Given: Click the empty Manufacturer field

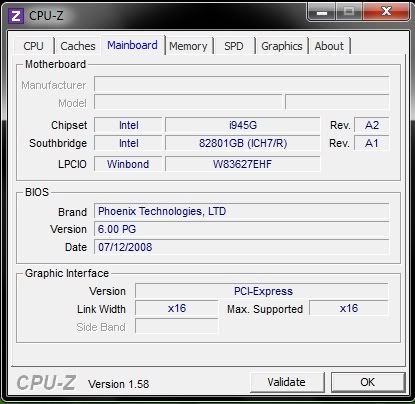Looking at the screenshot, I should 242,84.
